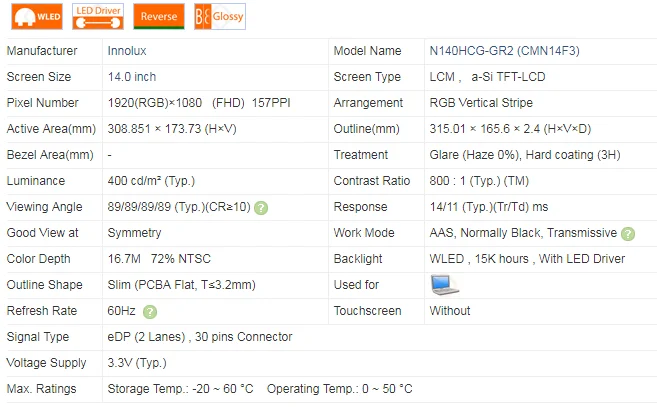Click WLED, 15K hours backlight value
Screen dimensions: 657x407
point(527,259)
